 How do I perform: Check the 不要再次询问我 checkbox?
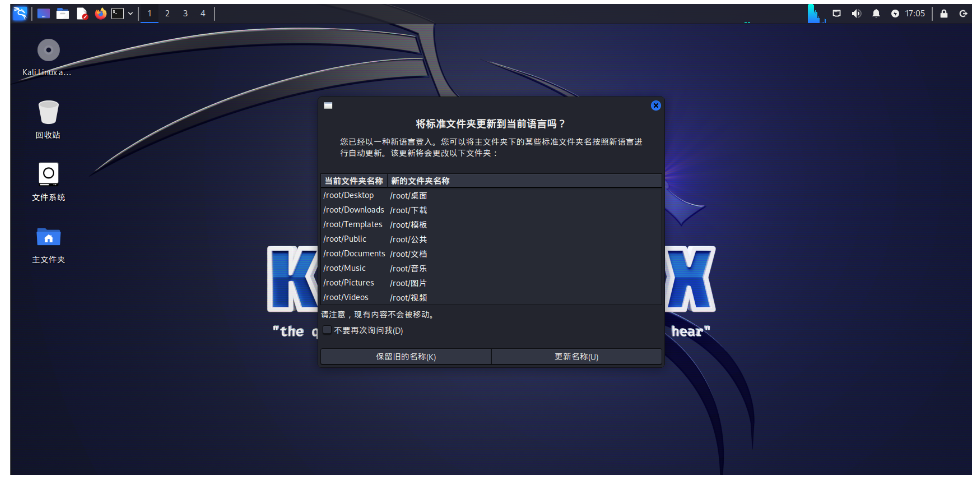coord(327,330)
